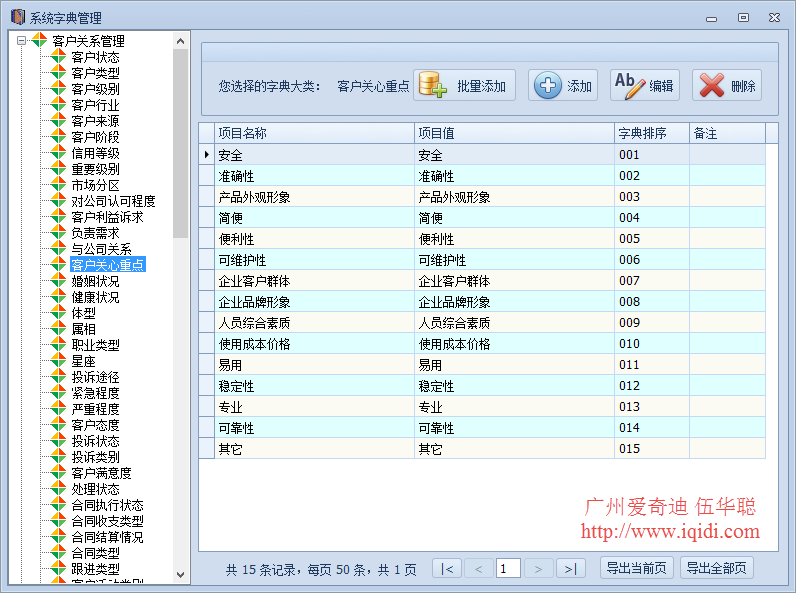Click the 备注 column header

pos(727,133)
